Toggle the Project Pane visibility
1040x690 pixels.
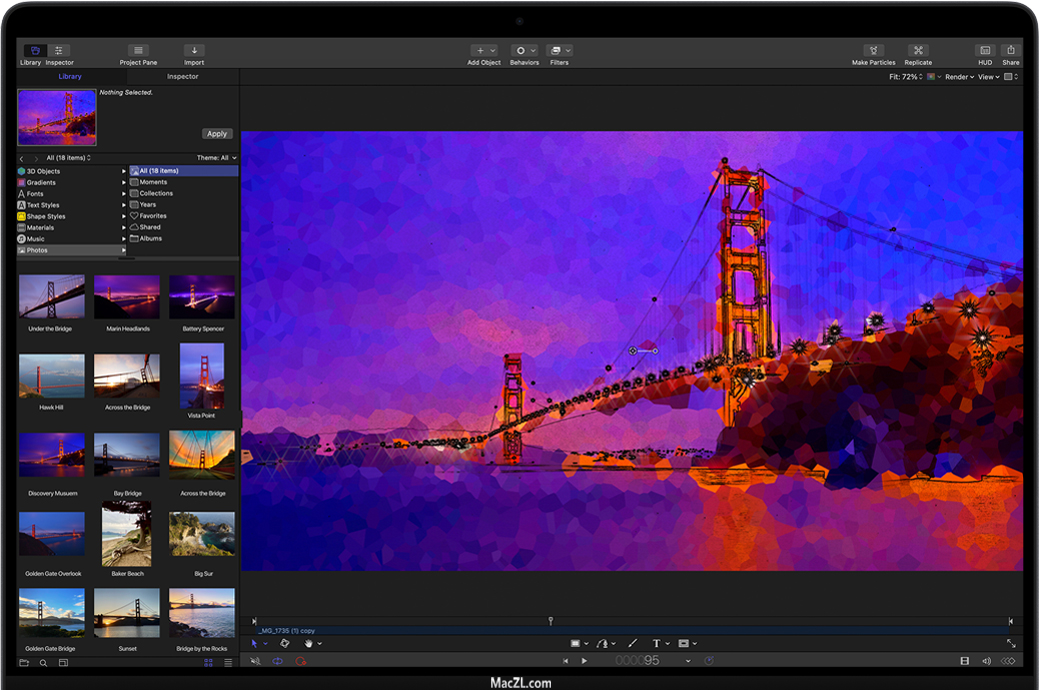(x=138, y=51)
